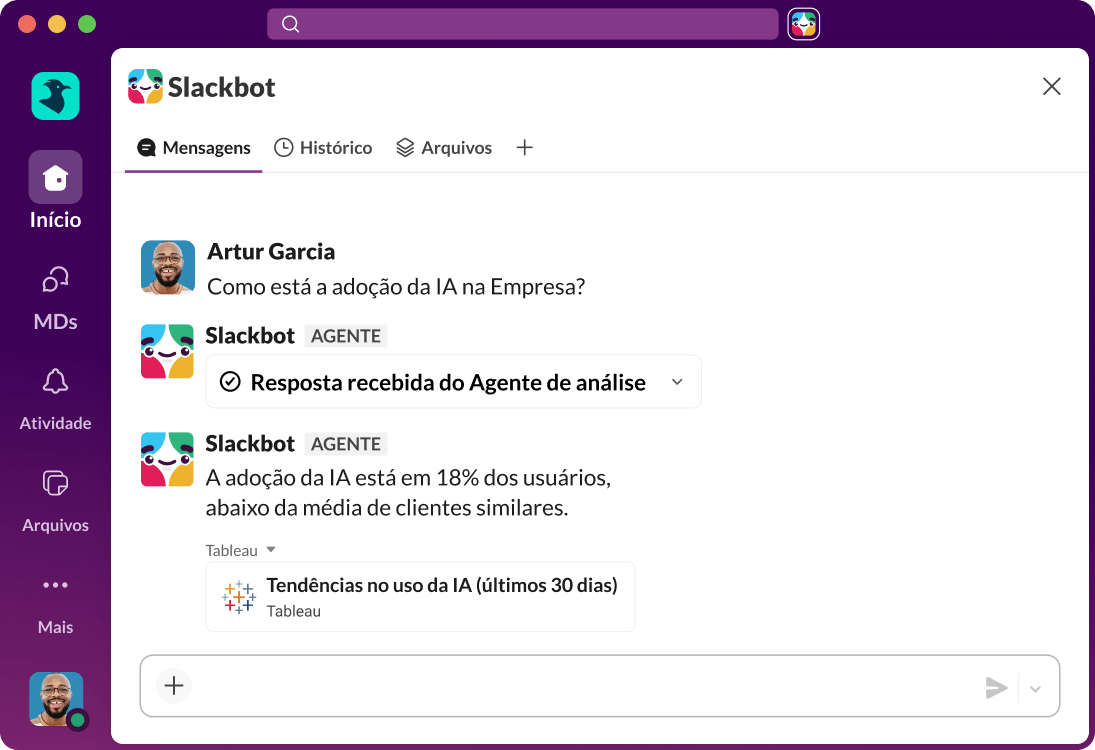Open MDs direct messages icon
This screenshot has width=1095, height=750.
pos(55,278)
